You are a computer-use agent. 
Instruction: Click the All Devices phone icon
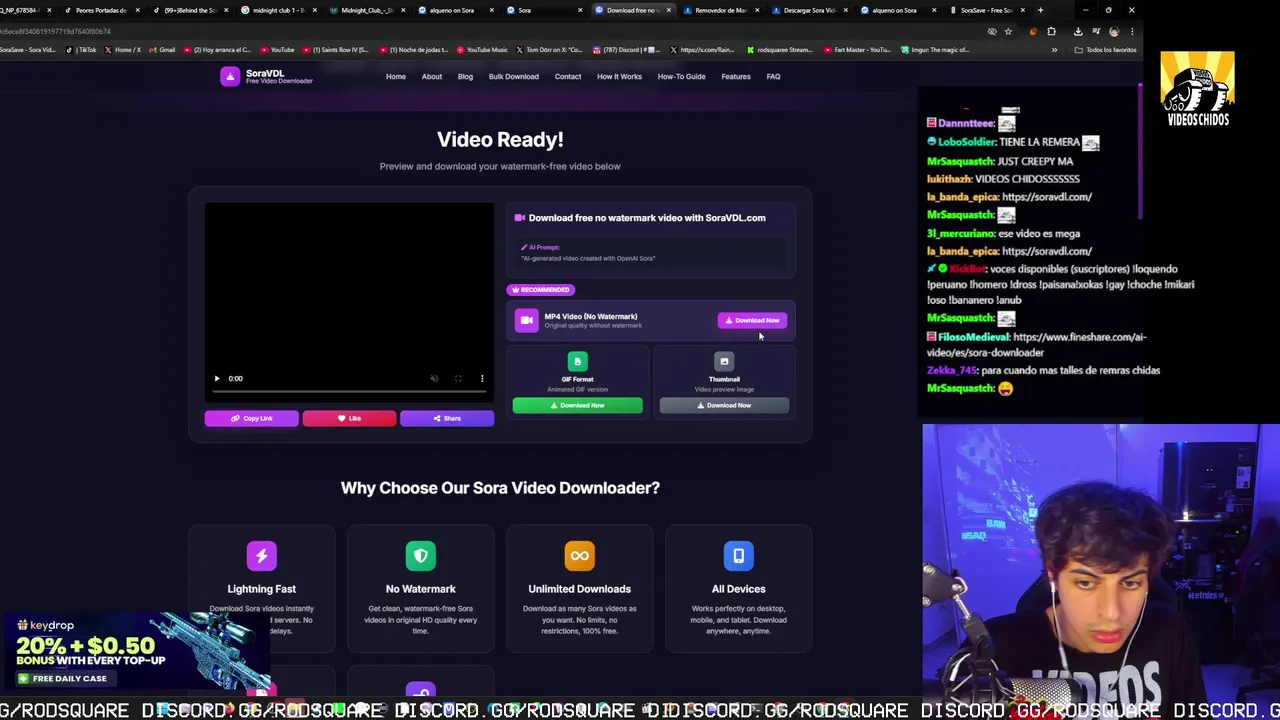(x=738, y=556)
